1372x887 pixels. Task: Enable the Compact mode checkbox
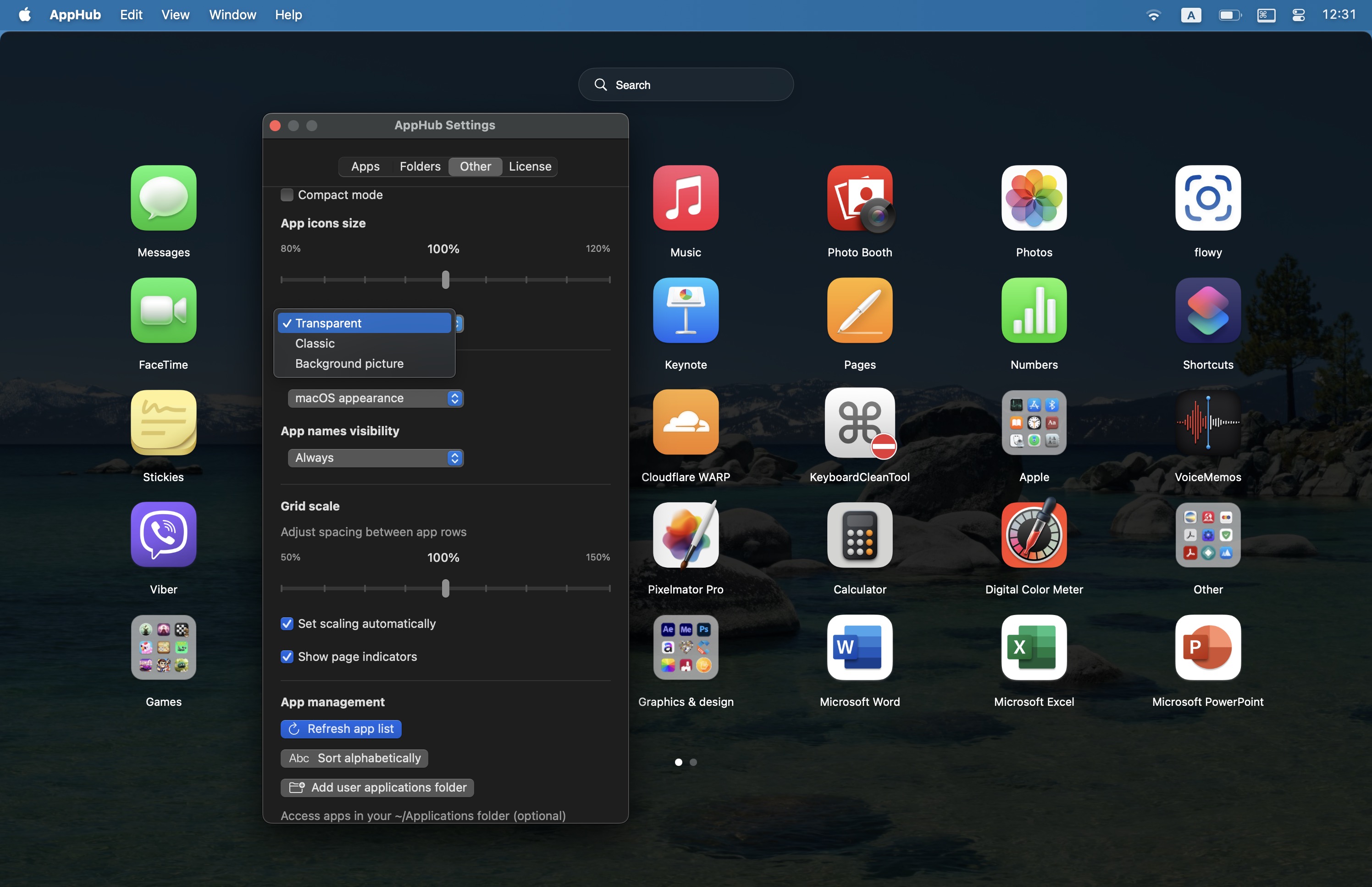click(x=287, y=195)
